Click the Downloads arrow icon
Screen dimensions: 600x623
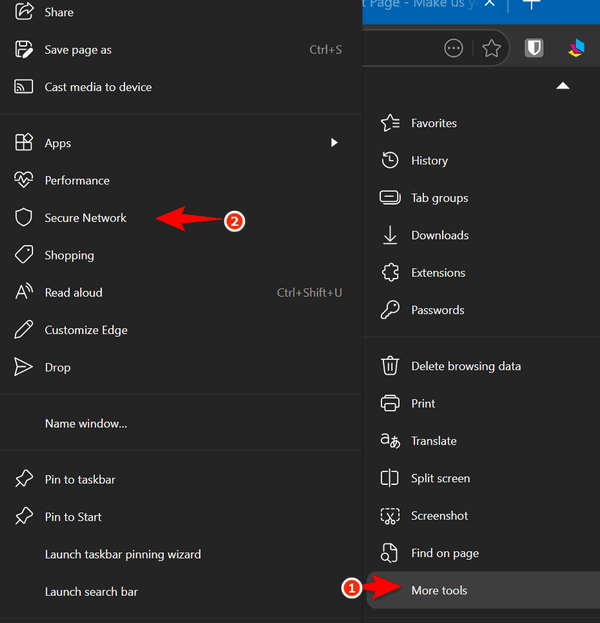[390, 235]
